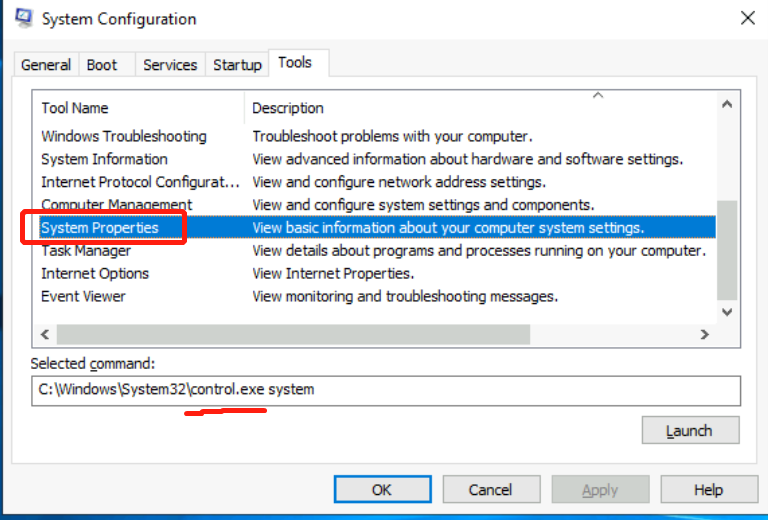Viewport: 768px width, 520px height.
Task: Select Internet Options from tool list
Action: click(x=95, y=274)
